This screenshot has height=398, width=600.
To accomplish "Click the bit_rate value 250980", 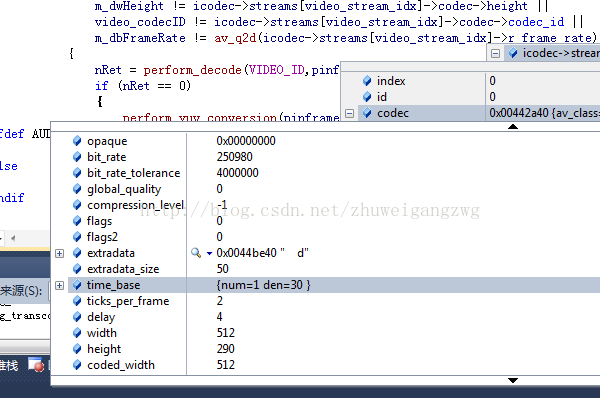I will [x=234, y=157].
